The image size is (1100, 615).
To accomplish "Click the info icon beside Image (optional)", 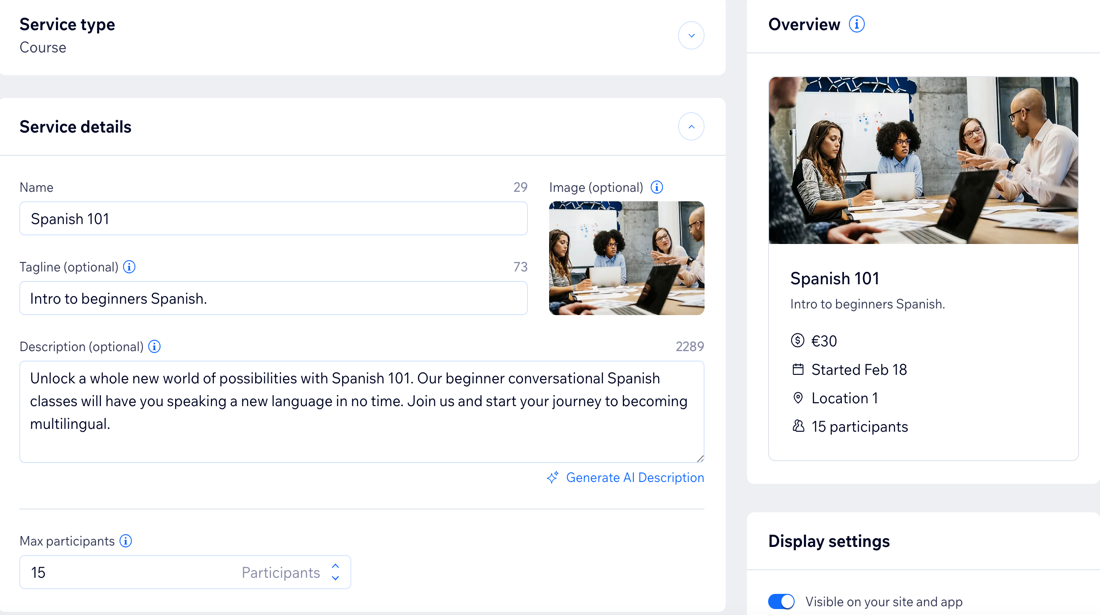I will click(x=657, y=187).
